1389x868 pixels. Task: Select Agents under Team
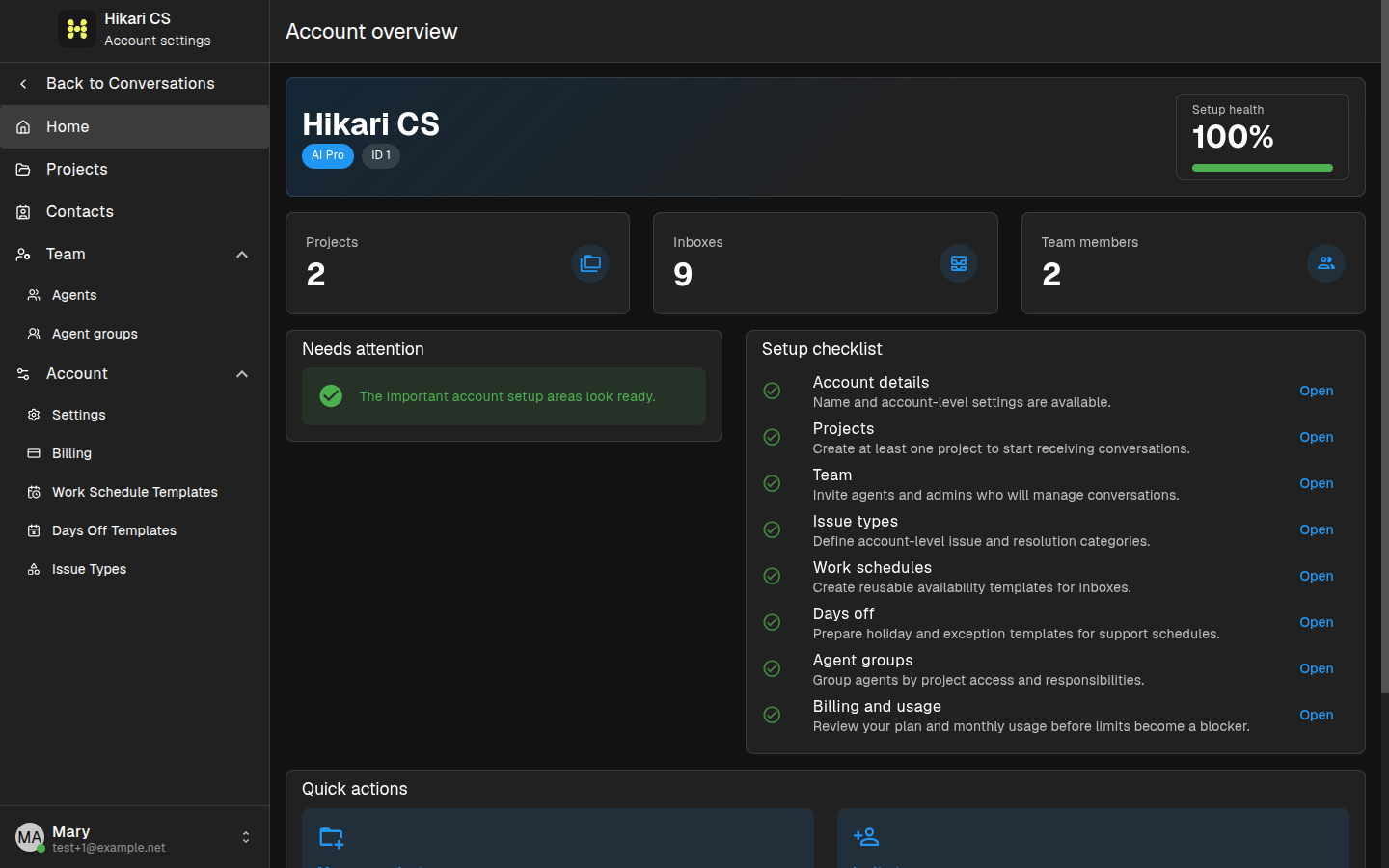(134, 295)
